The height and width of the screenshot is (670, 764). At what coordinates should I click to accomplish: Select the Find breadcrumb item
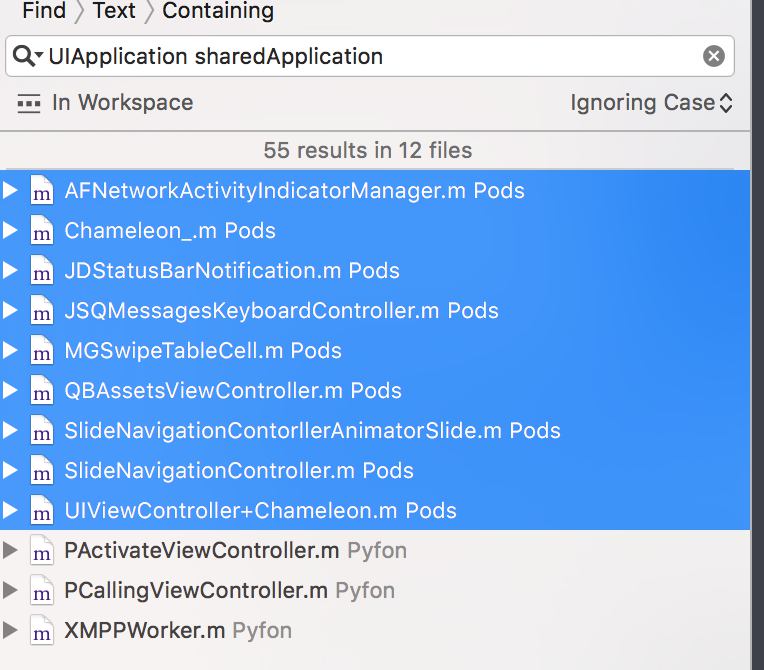click(44, 11)
